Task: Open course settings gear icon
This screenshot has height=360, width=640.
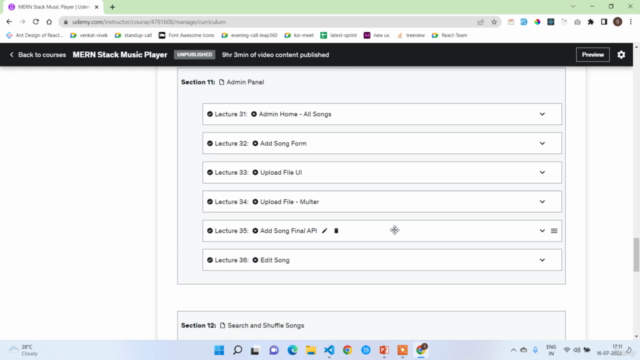Action: point(621,55)
